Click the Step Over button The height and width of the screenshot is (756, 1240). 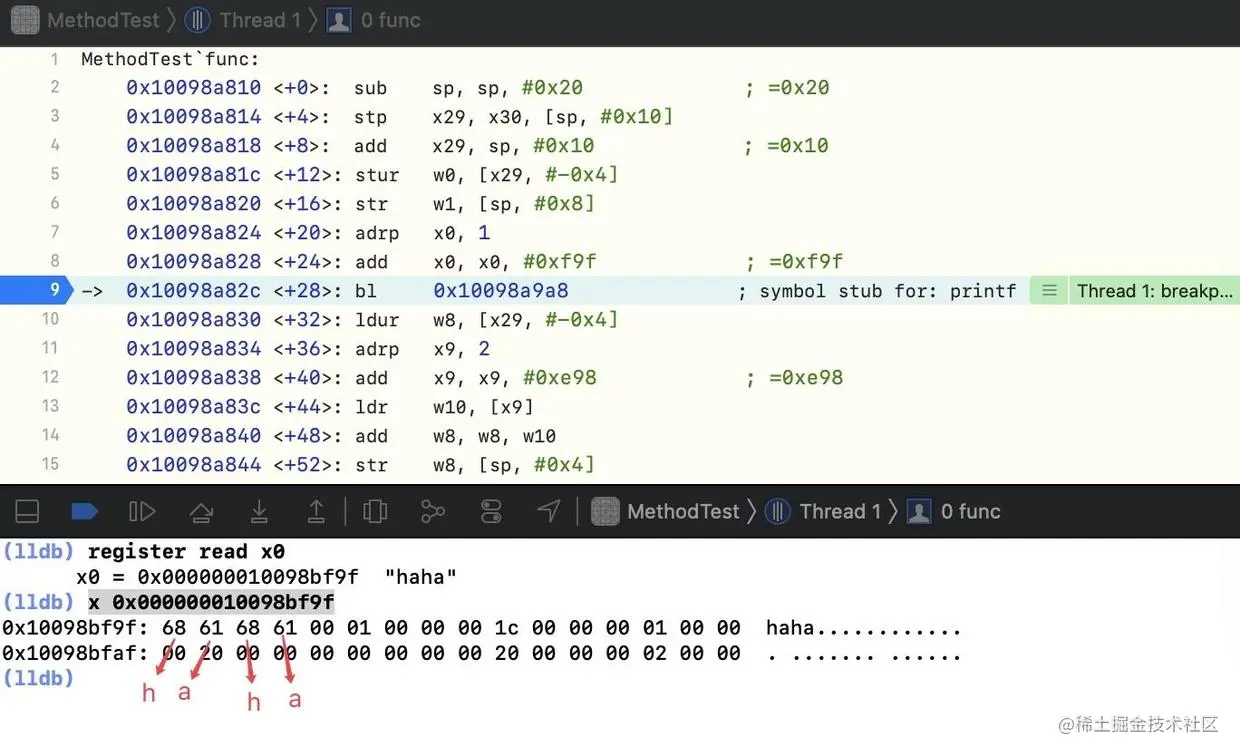[201, 512]
